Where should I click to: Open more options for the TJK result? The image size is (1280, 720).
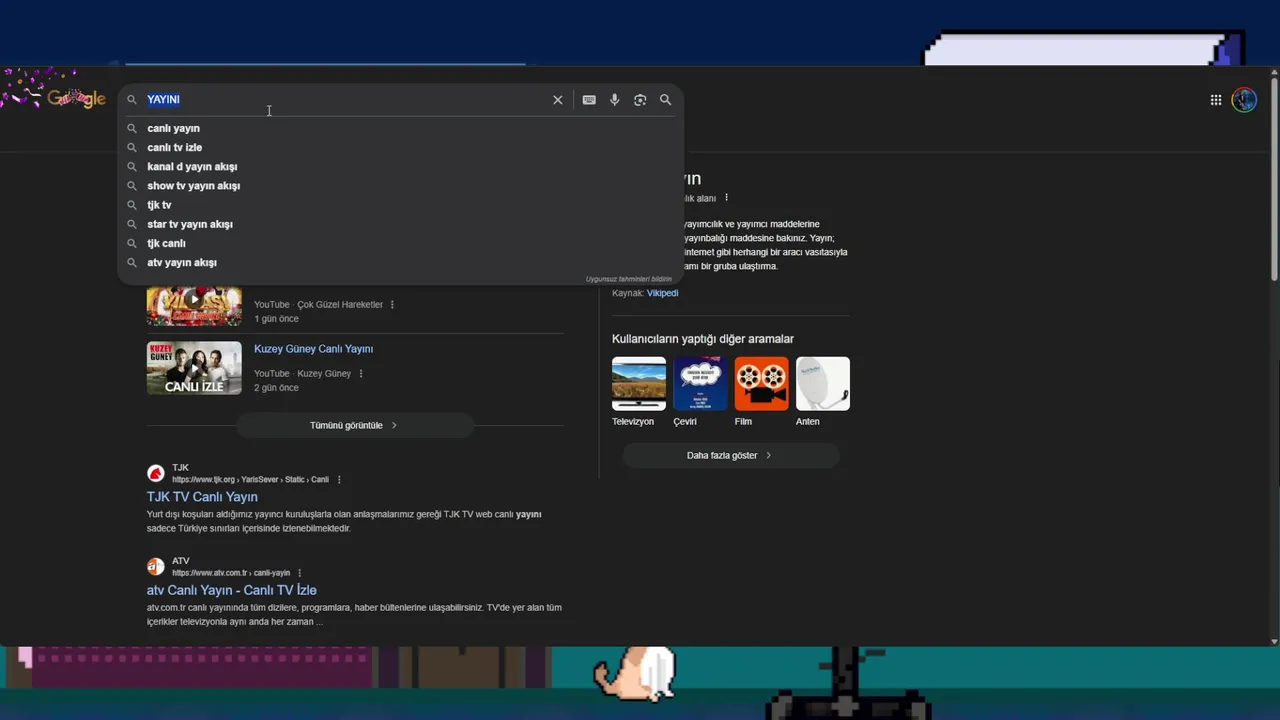click(339, 480)
